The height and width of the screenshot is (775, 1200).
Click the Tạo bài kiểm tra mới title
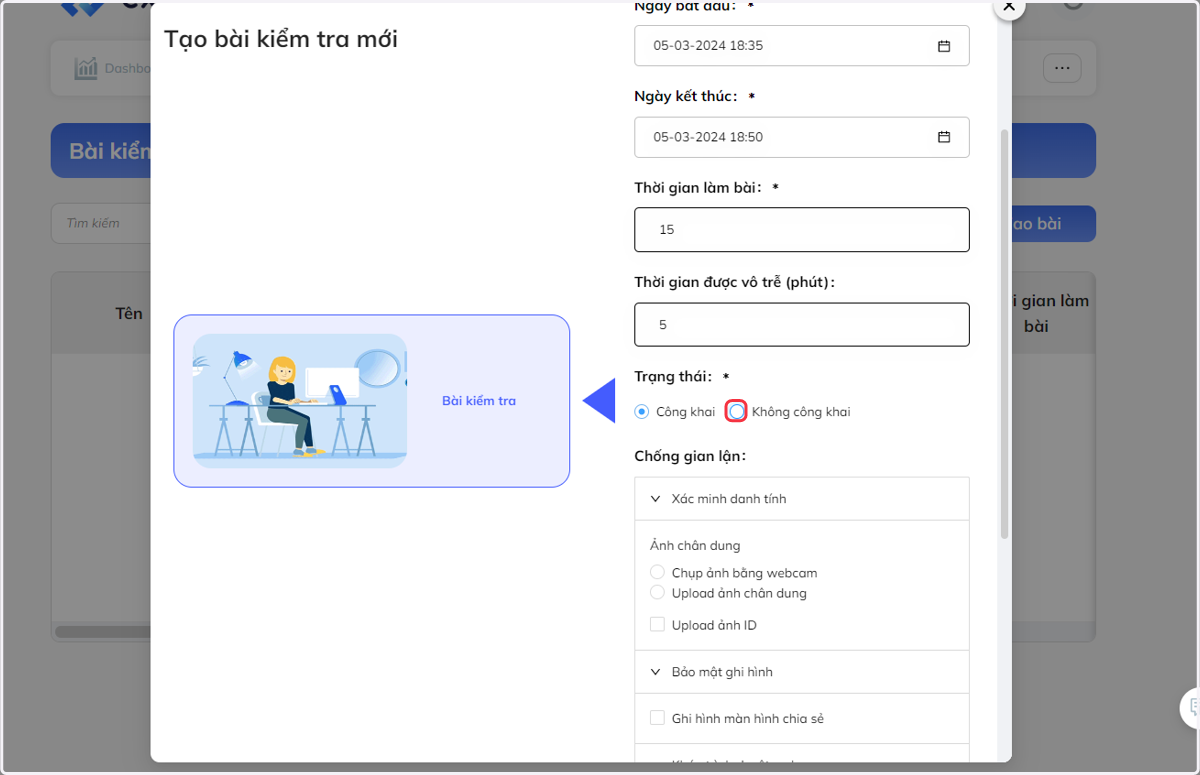(281, 39)
